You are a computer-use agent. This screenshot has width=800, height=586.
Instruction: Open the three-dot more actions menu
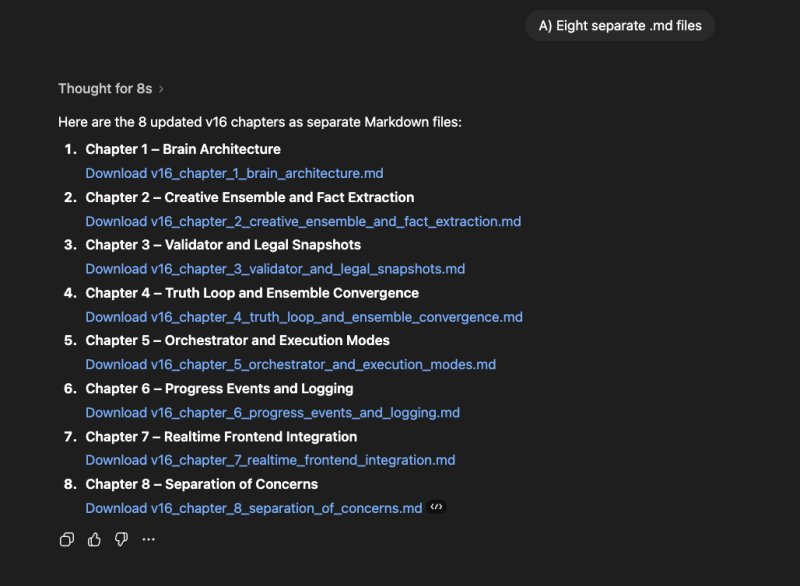(x=149, y=540)
